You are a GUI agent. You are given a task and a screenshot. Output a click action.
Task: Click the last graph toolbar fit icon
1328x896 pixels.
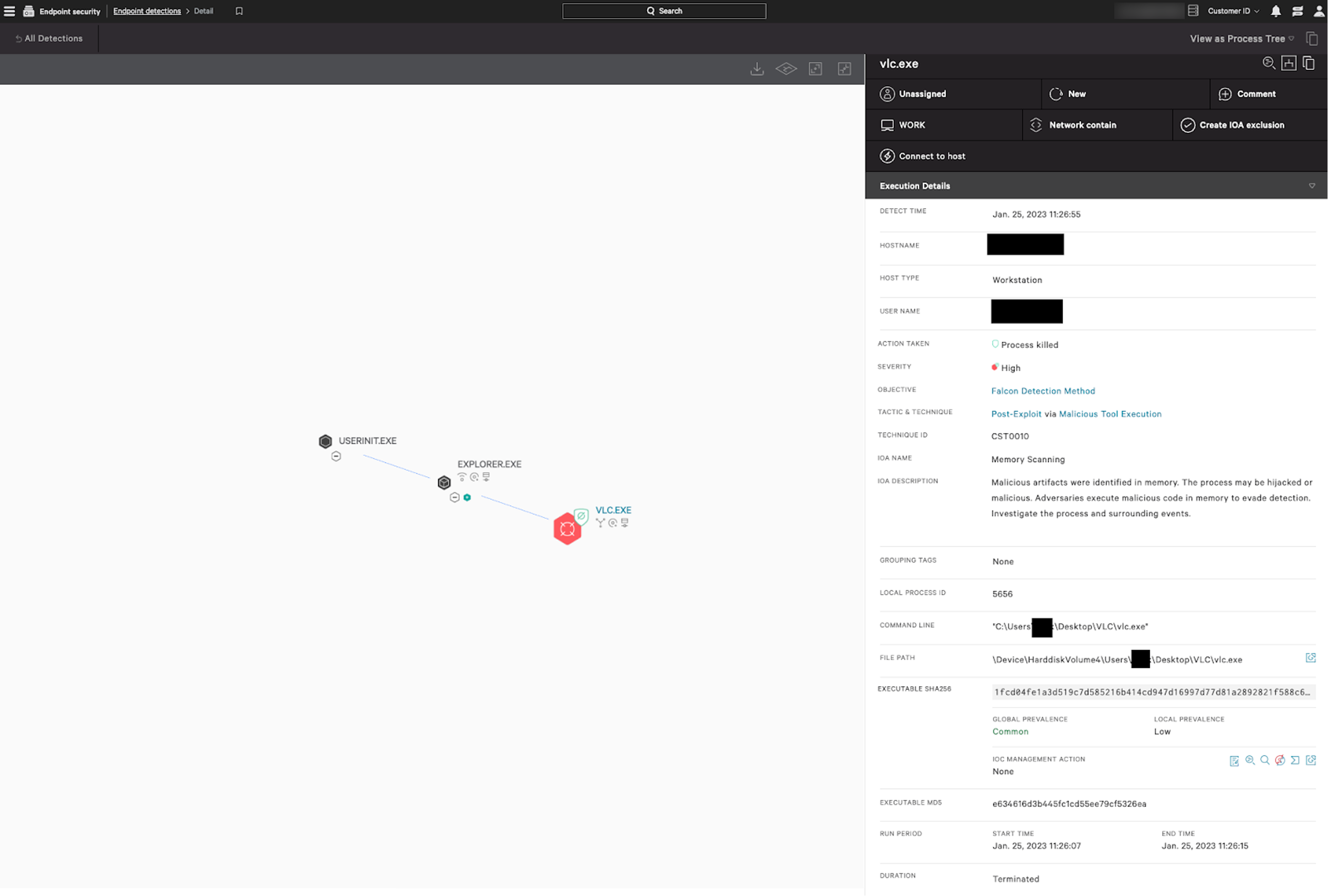tap(844, 69)
